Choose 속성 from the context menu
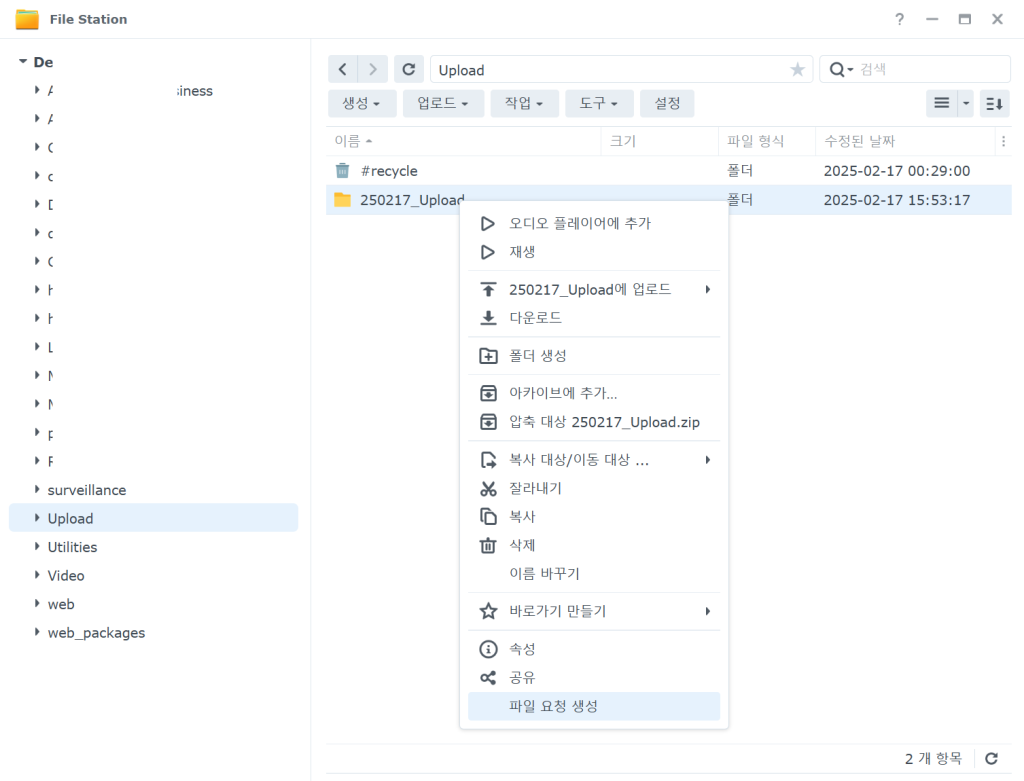 point(594,649)
